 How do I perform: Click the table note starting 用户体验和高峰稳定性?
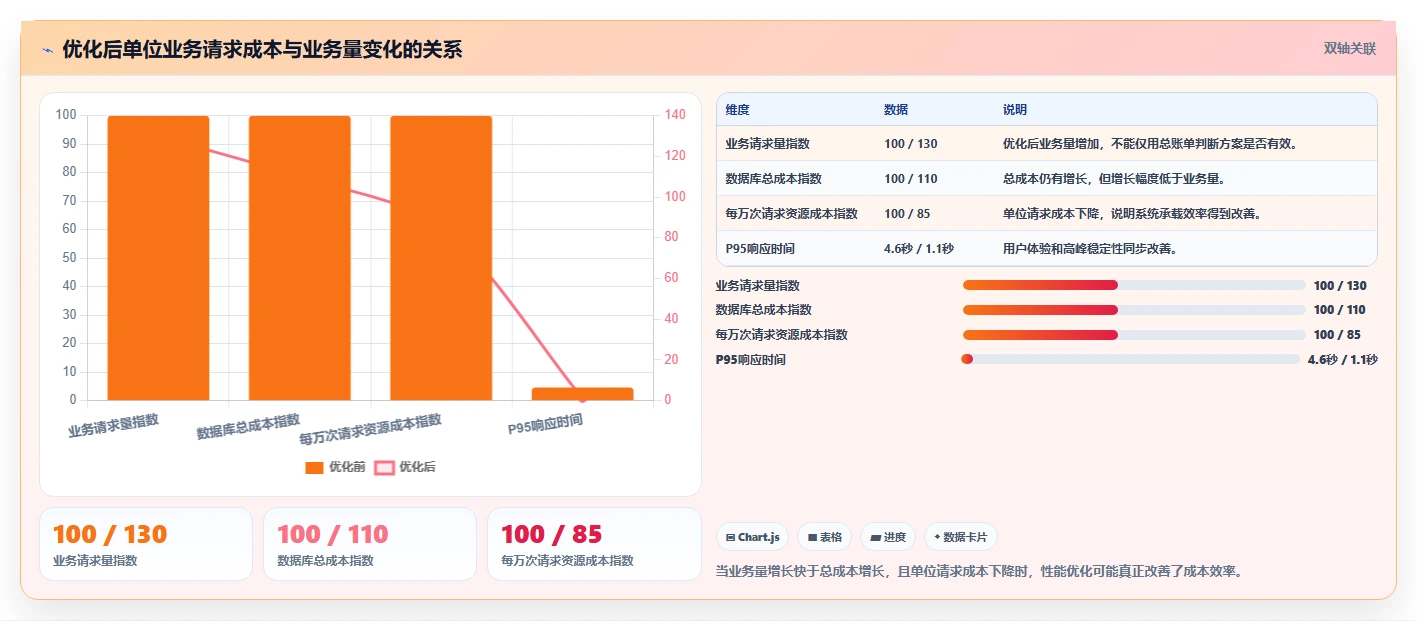coord(1090,249)
